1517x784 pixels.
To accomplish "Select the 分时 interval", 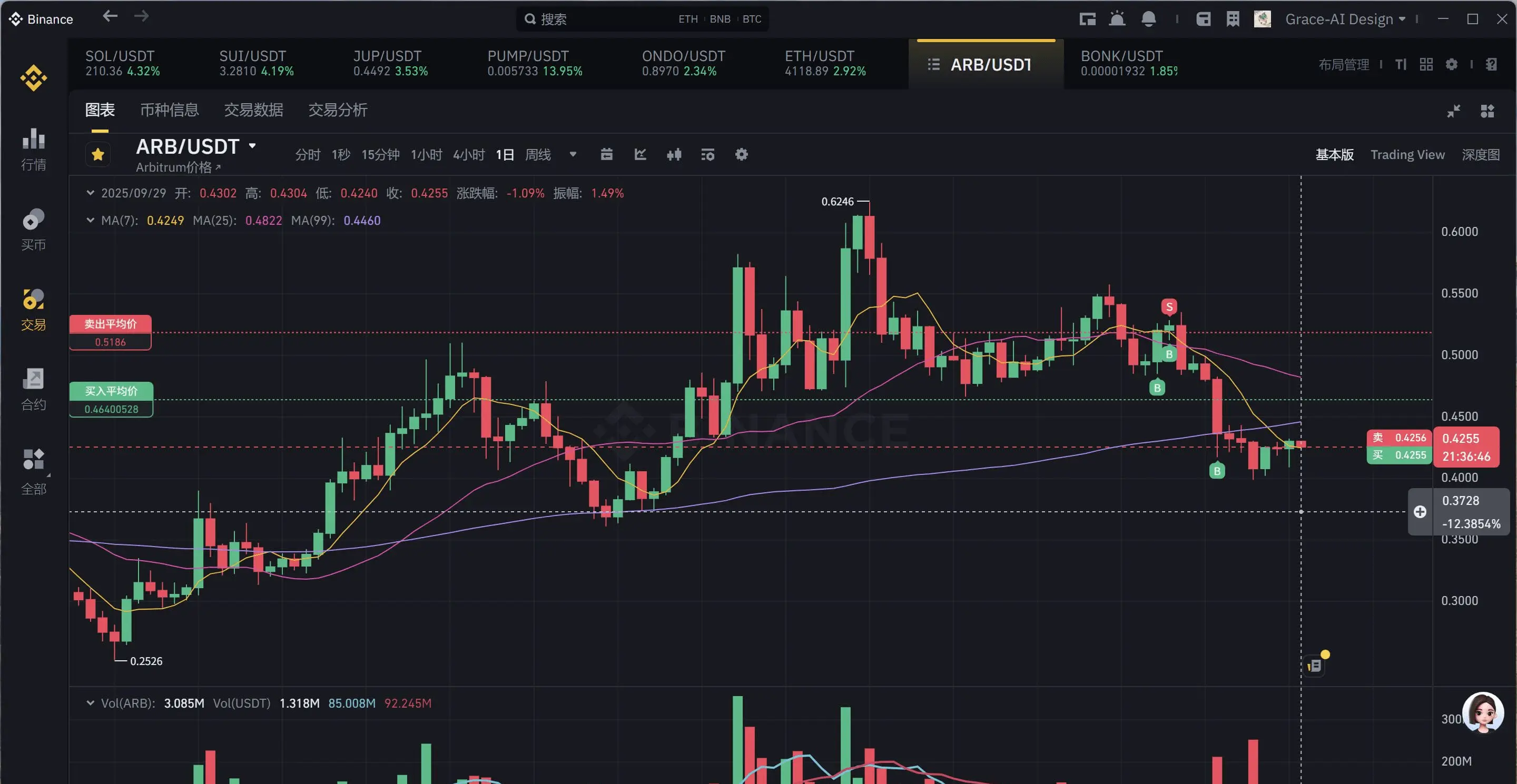I will pyautogui.click(x=308, y=154).
